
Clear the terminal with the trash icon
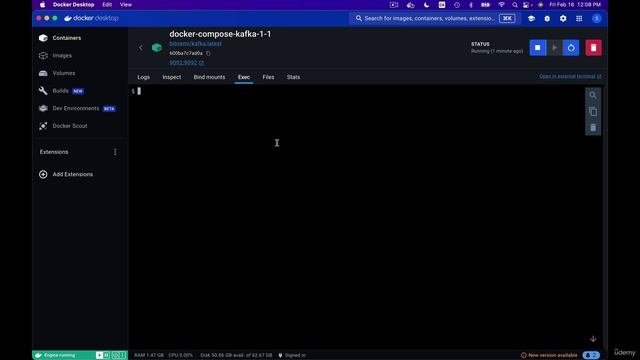coord(593,128)
